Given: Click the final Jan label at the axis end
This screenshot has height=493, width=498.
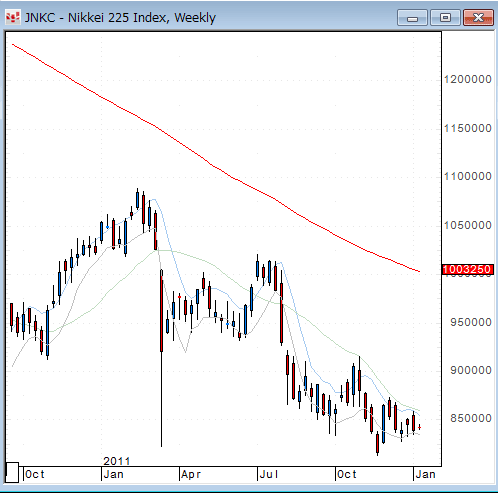Looking at the screenshot, I should pyautogui.click(x=425, y=474).
